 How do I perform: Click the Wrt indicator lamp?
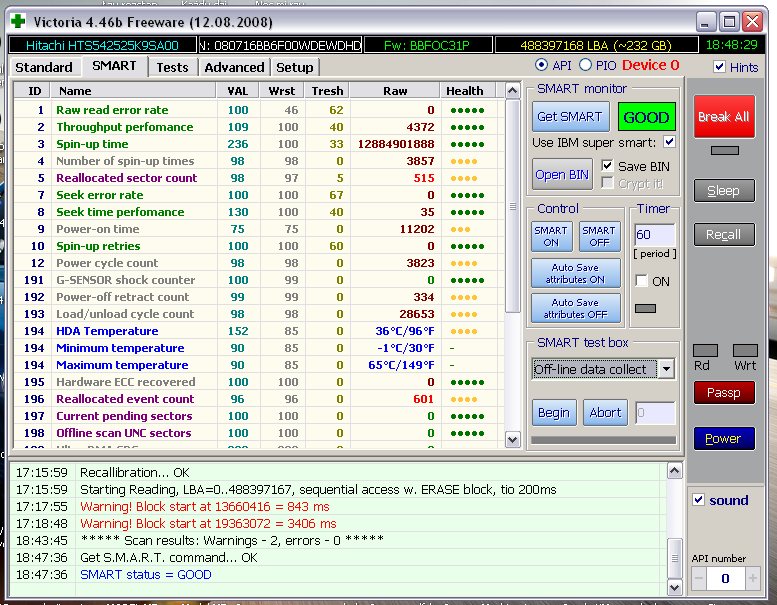point(745,351)
